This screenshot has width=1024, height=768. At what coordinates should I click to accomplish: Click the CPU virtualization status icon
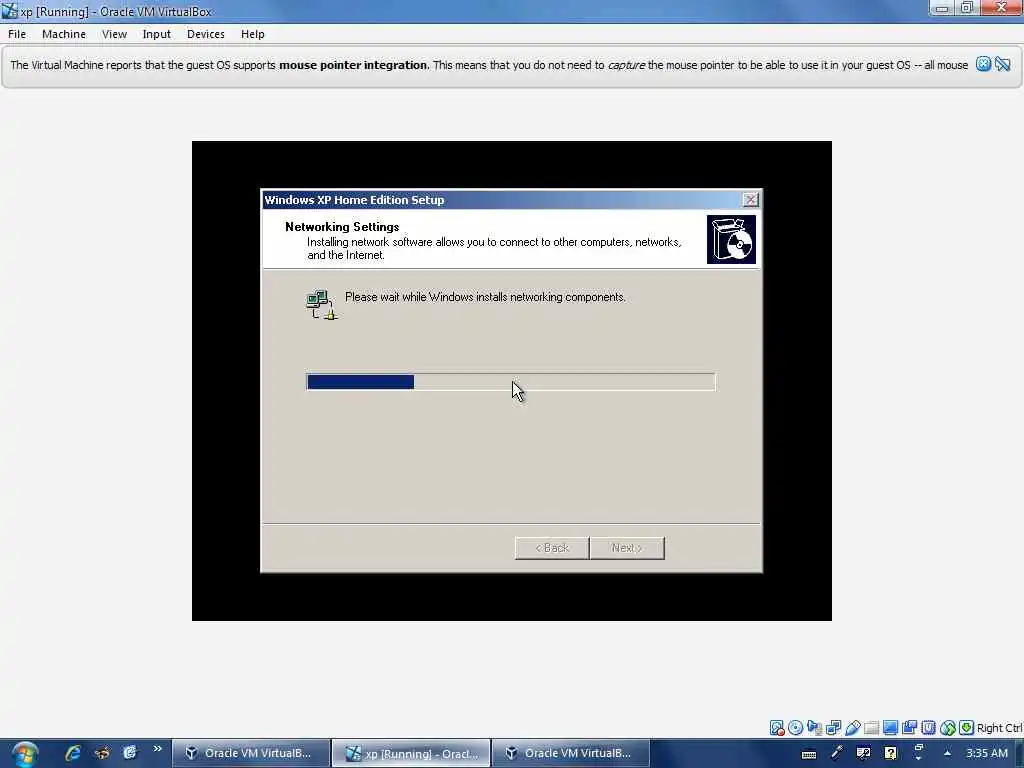coord(928,728)
